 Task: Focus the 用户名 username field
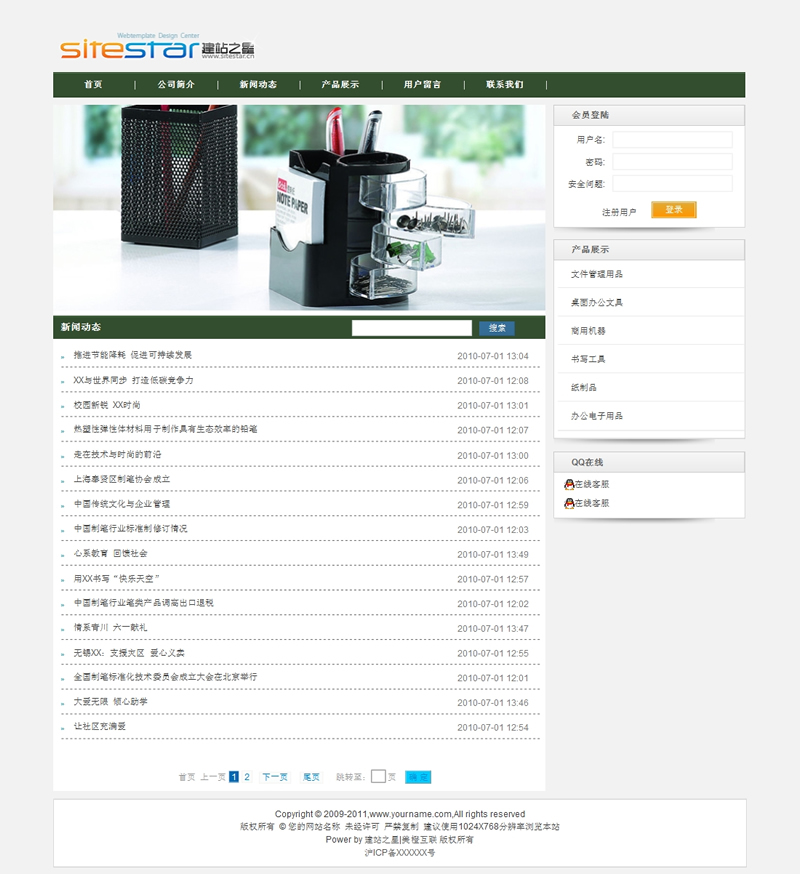(x=672, y=140)
